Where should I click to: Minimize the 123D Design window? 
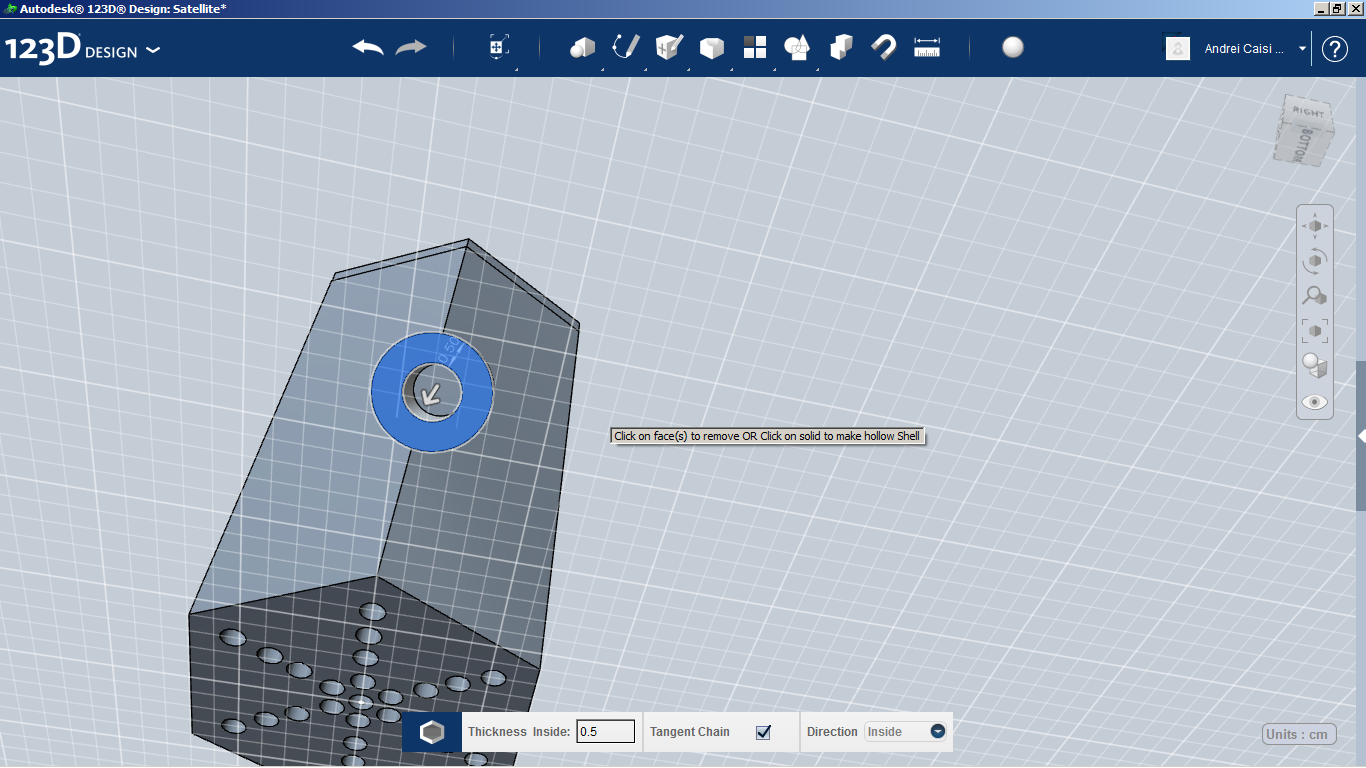point(1320,8)
